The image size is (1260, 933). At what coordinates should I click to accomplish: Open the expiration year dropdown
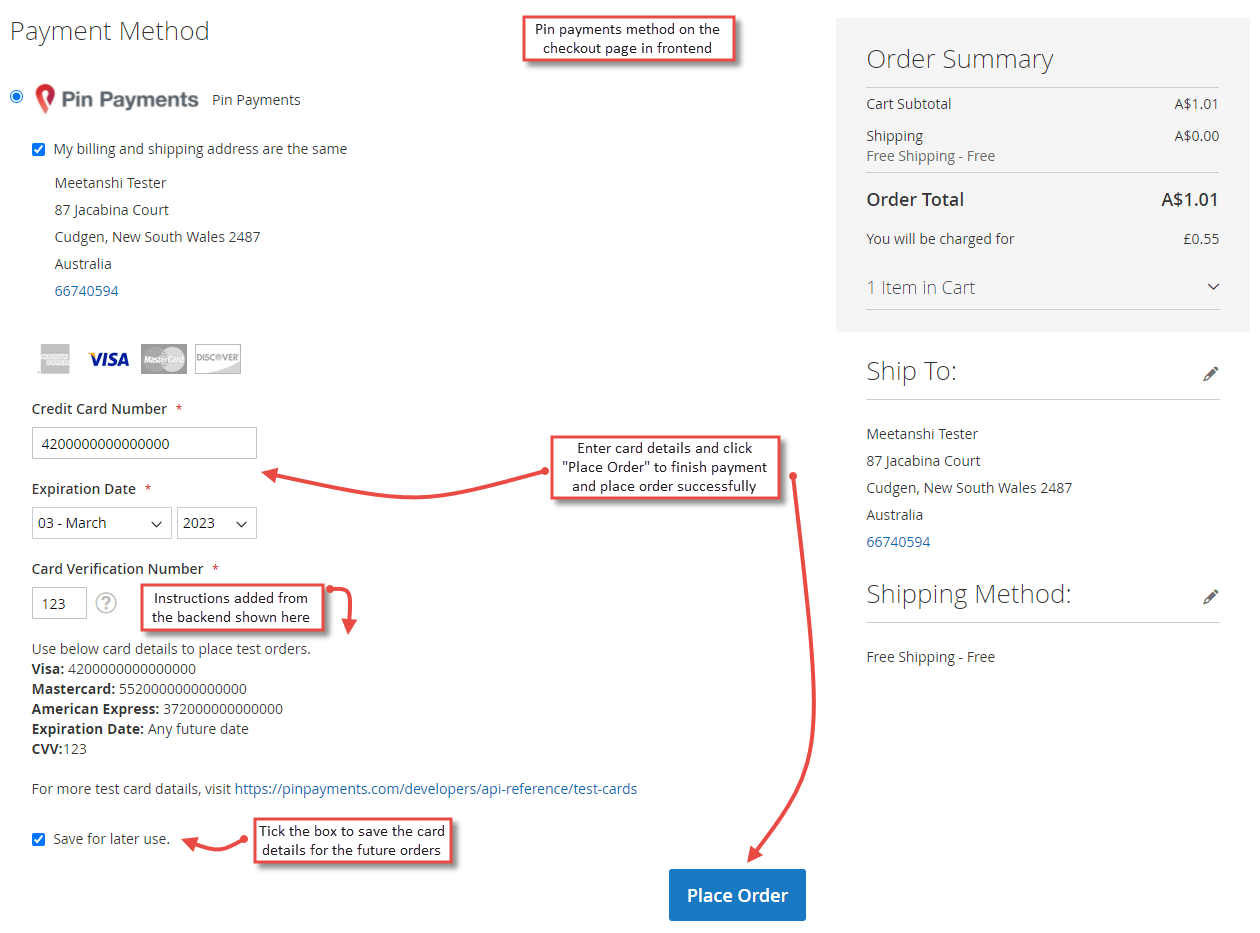point(216,522)
